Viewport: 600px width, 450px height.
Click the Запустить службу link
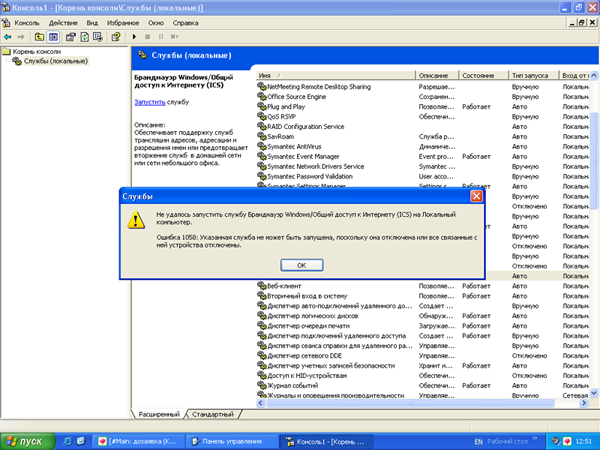point(150,102)
